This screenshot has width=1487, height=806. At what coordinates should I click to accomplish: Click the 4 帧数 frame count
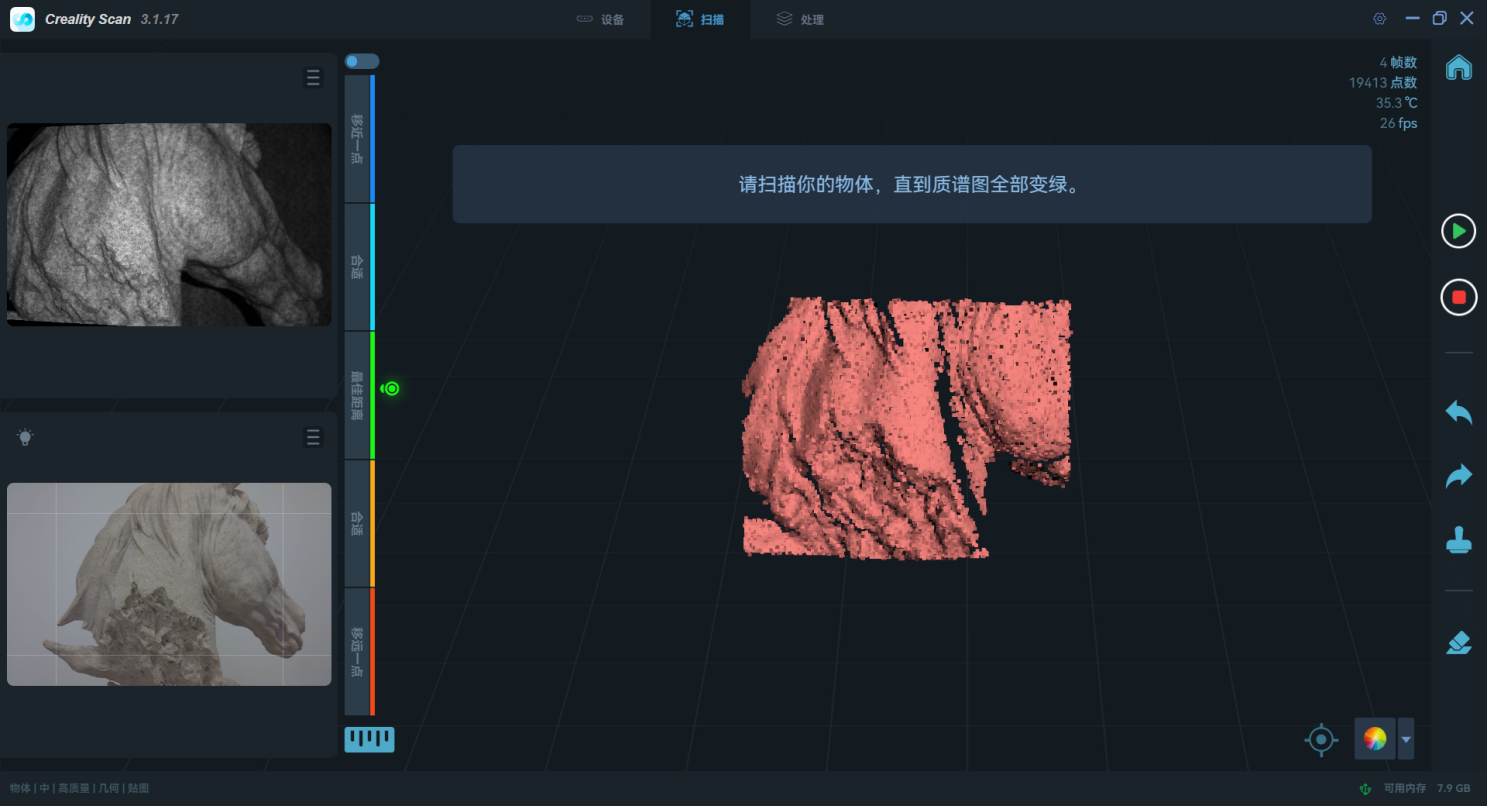(1398, 62)
